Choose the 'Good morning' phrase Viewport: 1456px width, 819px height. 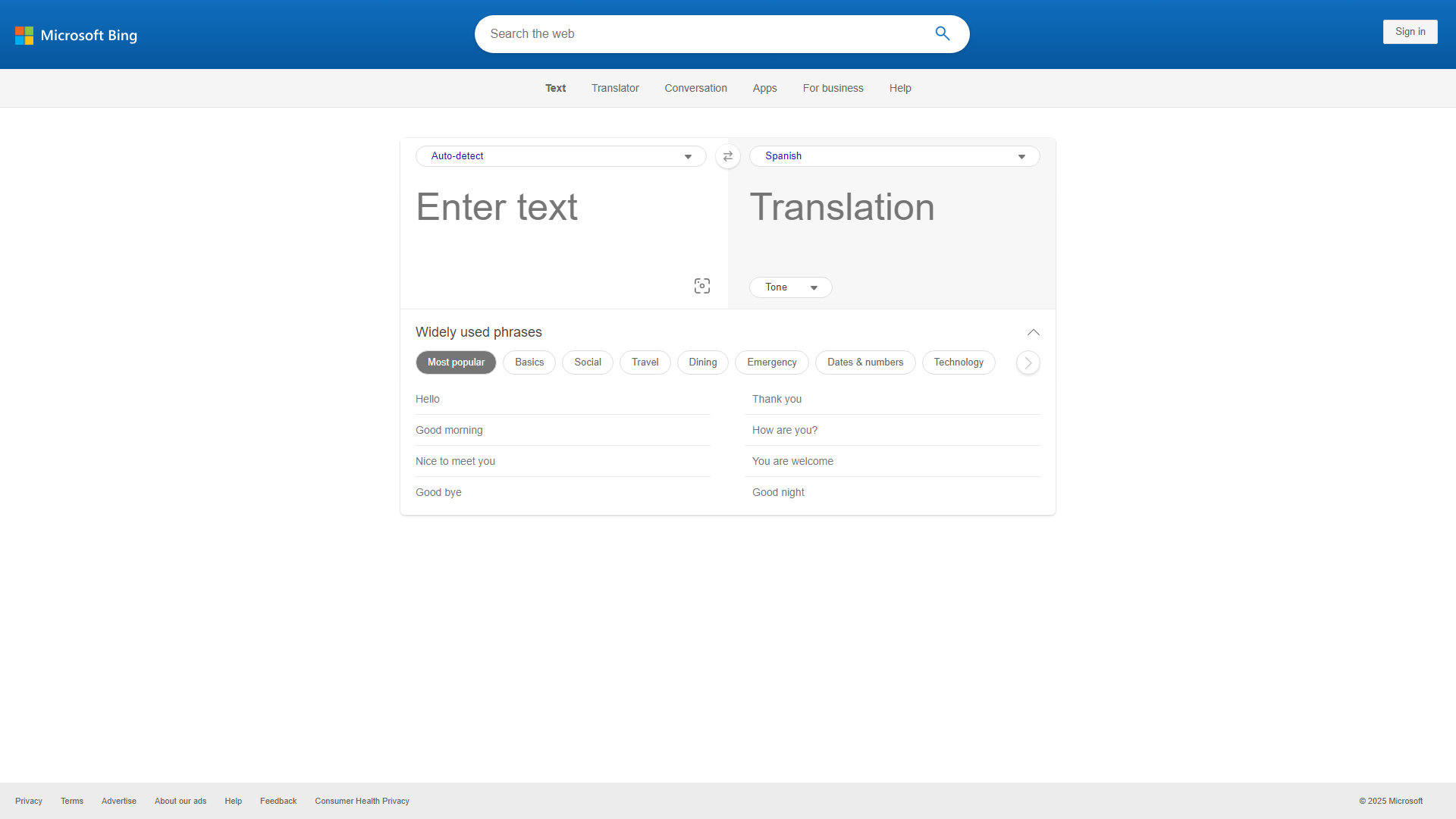[x=449, y=430]
